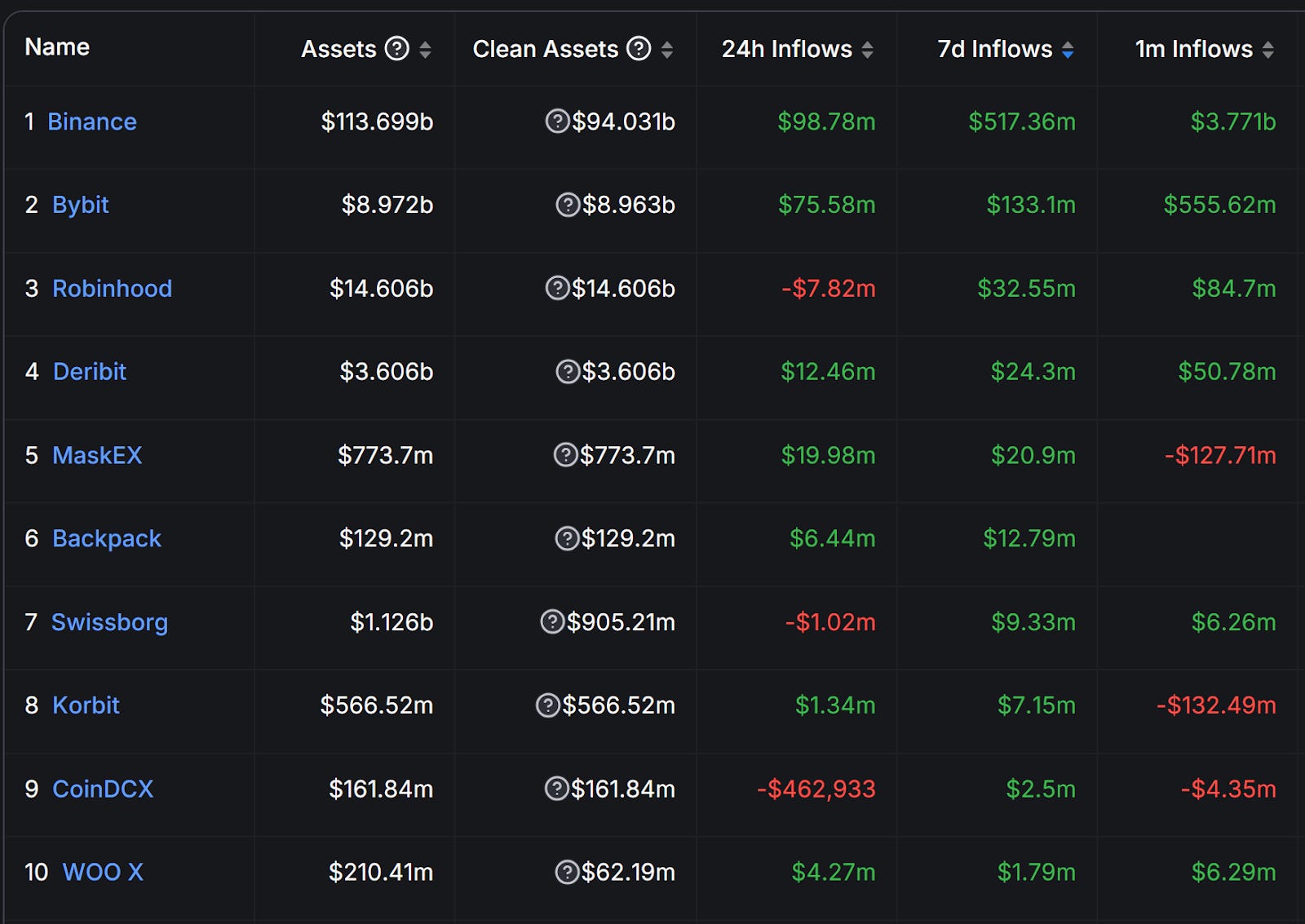Open the CoinDCX exchange link
This screenshot has height=924, width=1305.
click(x=103, y=789)
